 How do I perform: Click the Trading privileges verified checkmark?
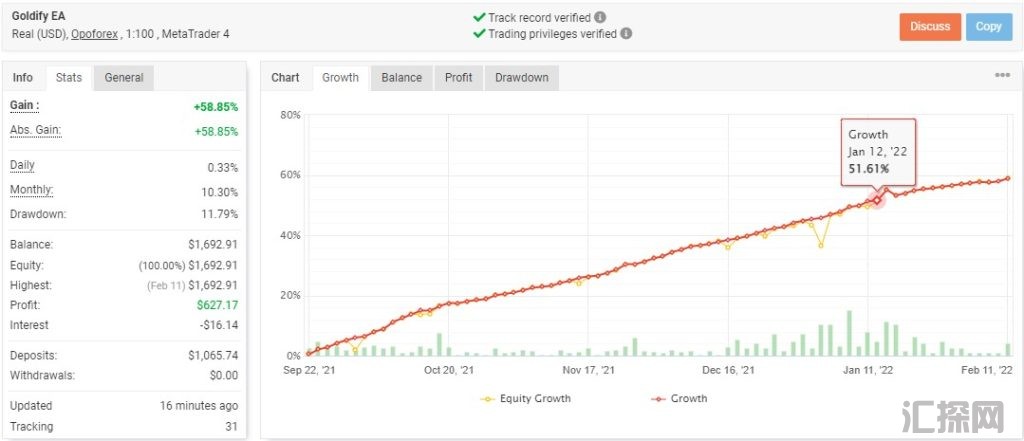[479, 33]
